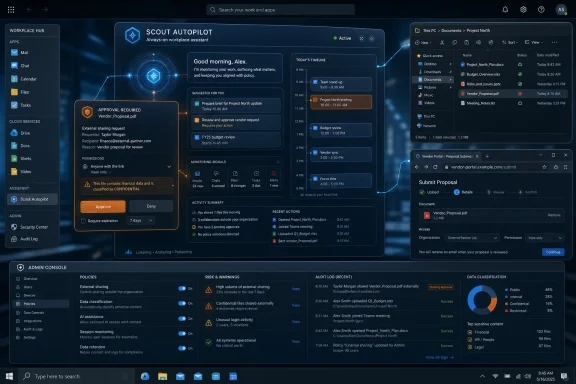Open the taskbar notification center icon
This screenshot has width=576, height=384.
point(564,376)
